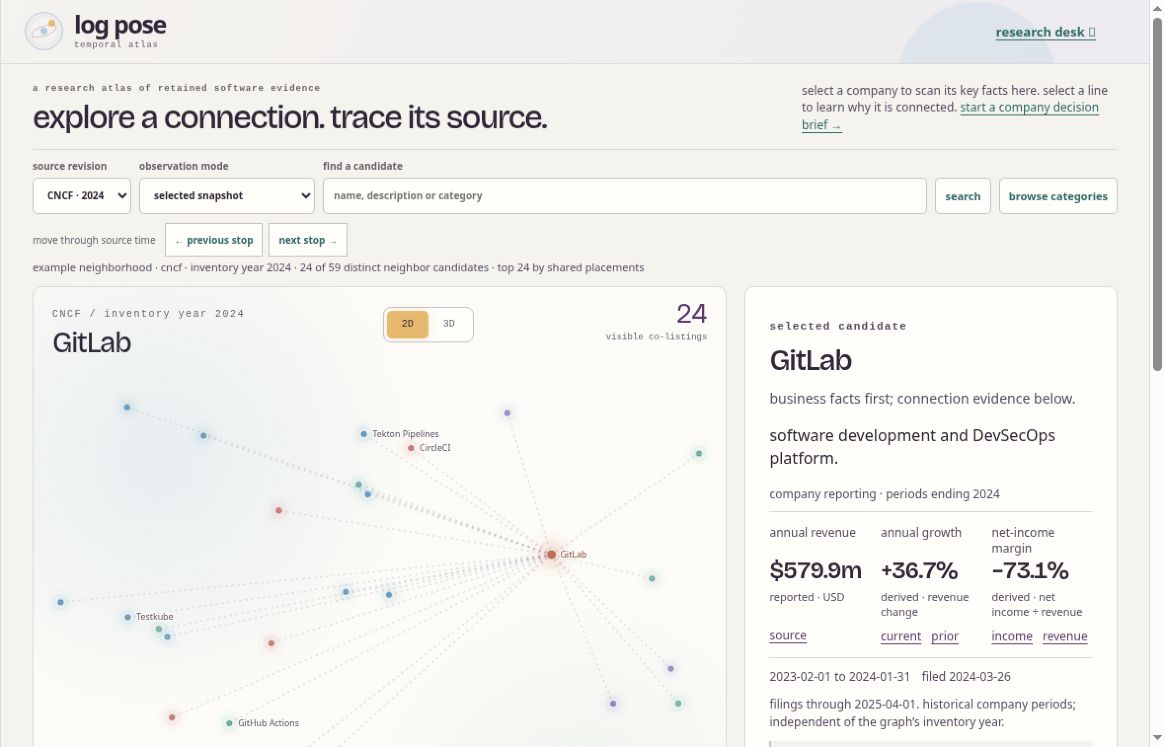Click the GitLab selected candidate heading
1165x747 pixels.
[811, 360]
